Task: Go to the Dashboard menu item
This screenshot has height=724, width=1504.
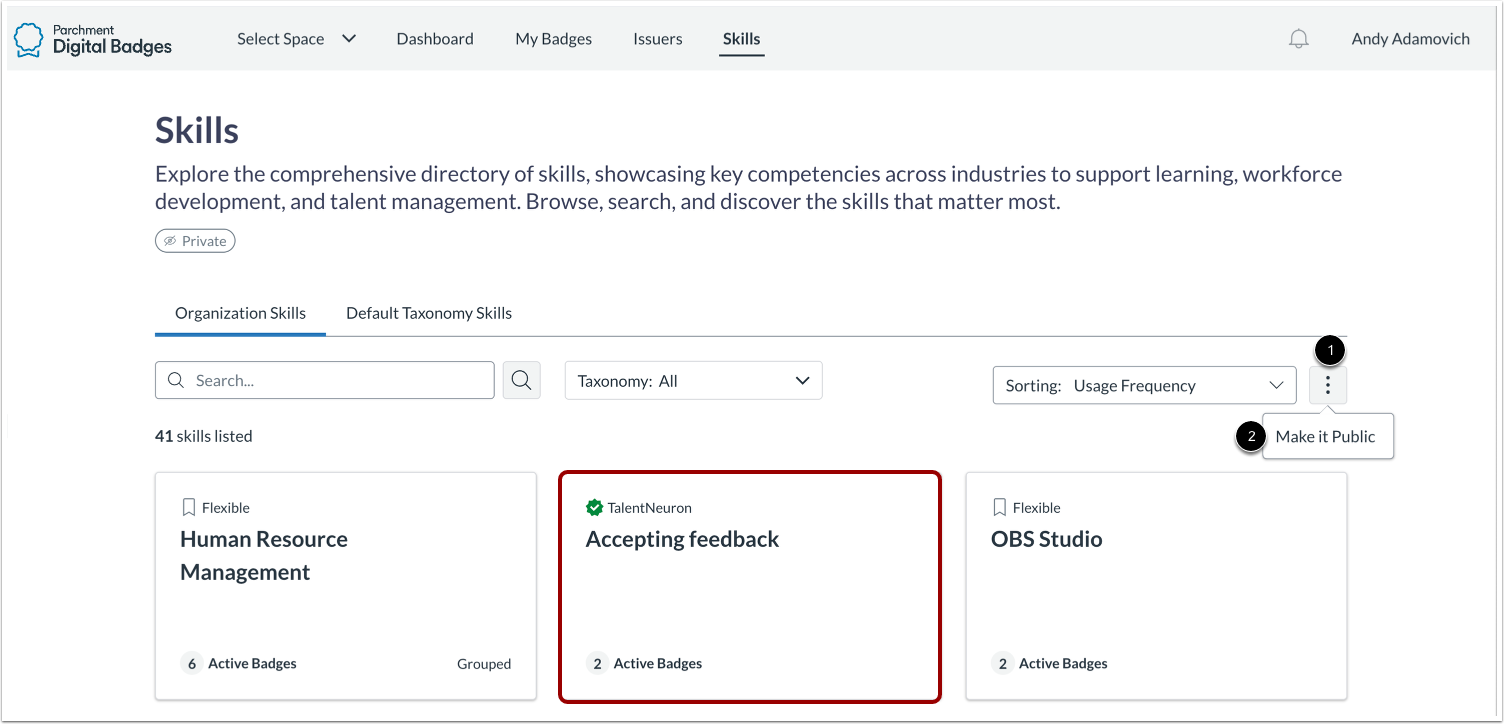Action: click(435, 38)
